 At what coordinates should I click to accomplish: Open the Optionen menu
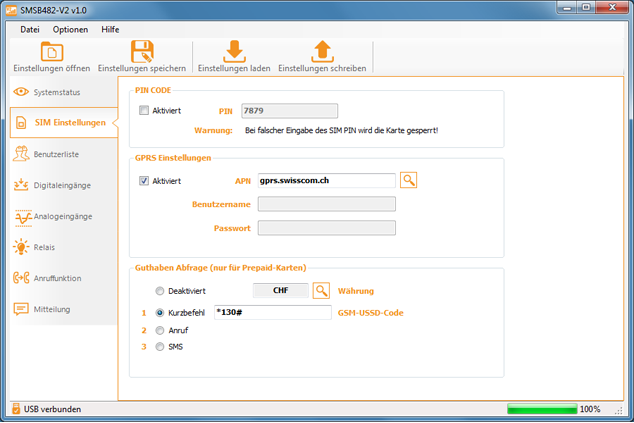tap(70, 29)
